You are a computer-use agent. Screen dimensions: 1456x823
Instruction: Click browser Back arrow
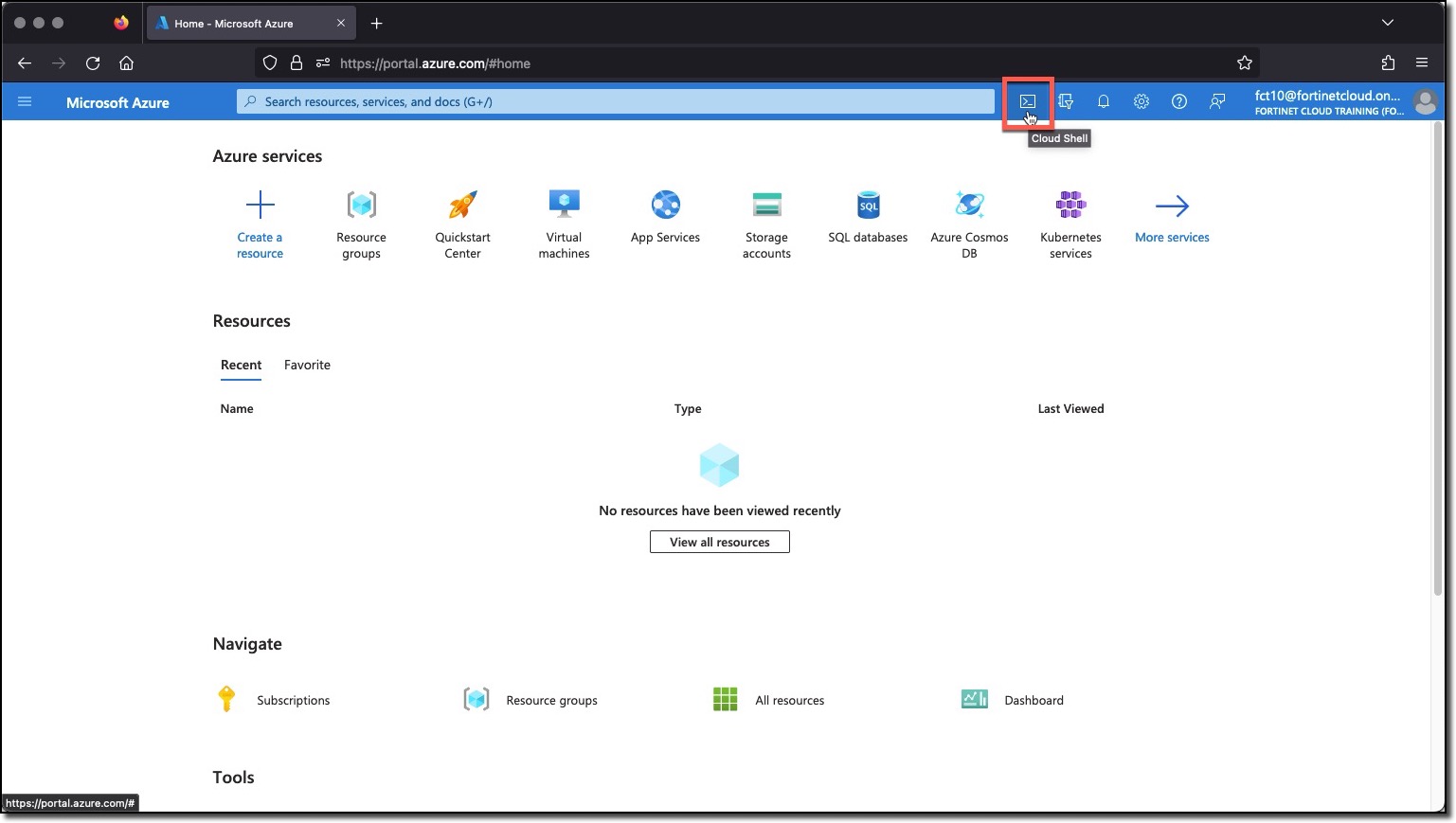pyautogui.click(x=25, y=63)
